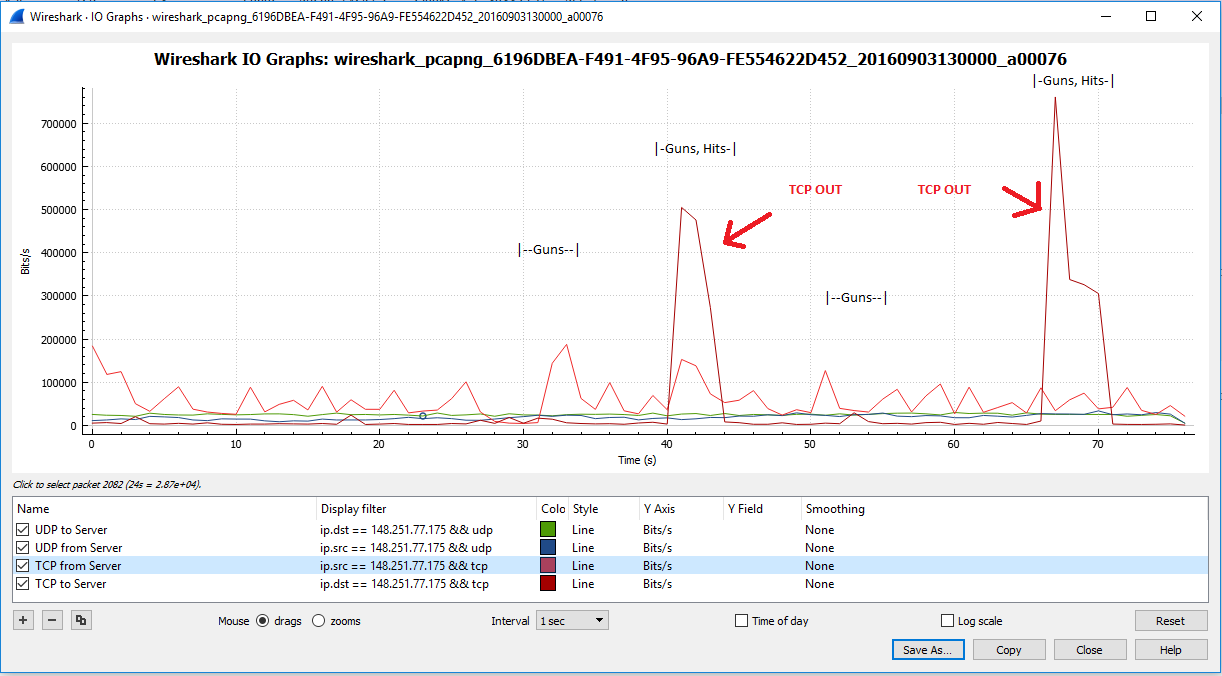Select the 'TCP to Server' graph name
Screen dimensions: 1222x676
71,584
